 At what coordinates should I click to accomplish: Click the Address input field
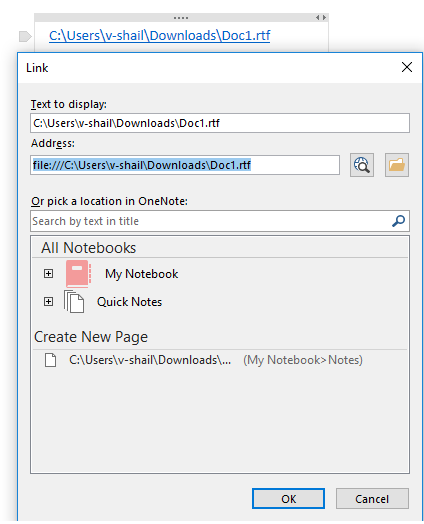click(185, 165)
